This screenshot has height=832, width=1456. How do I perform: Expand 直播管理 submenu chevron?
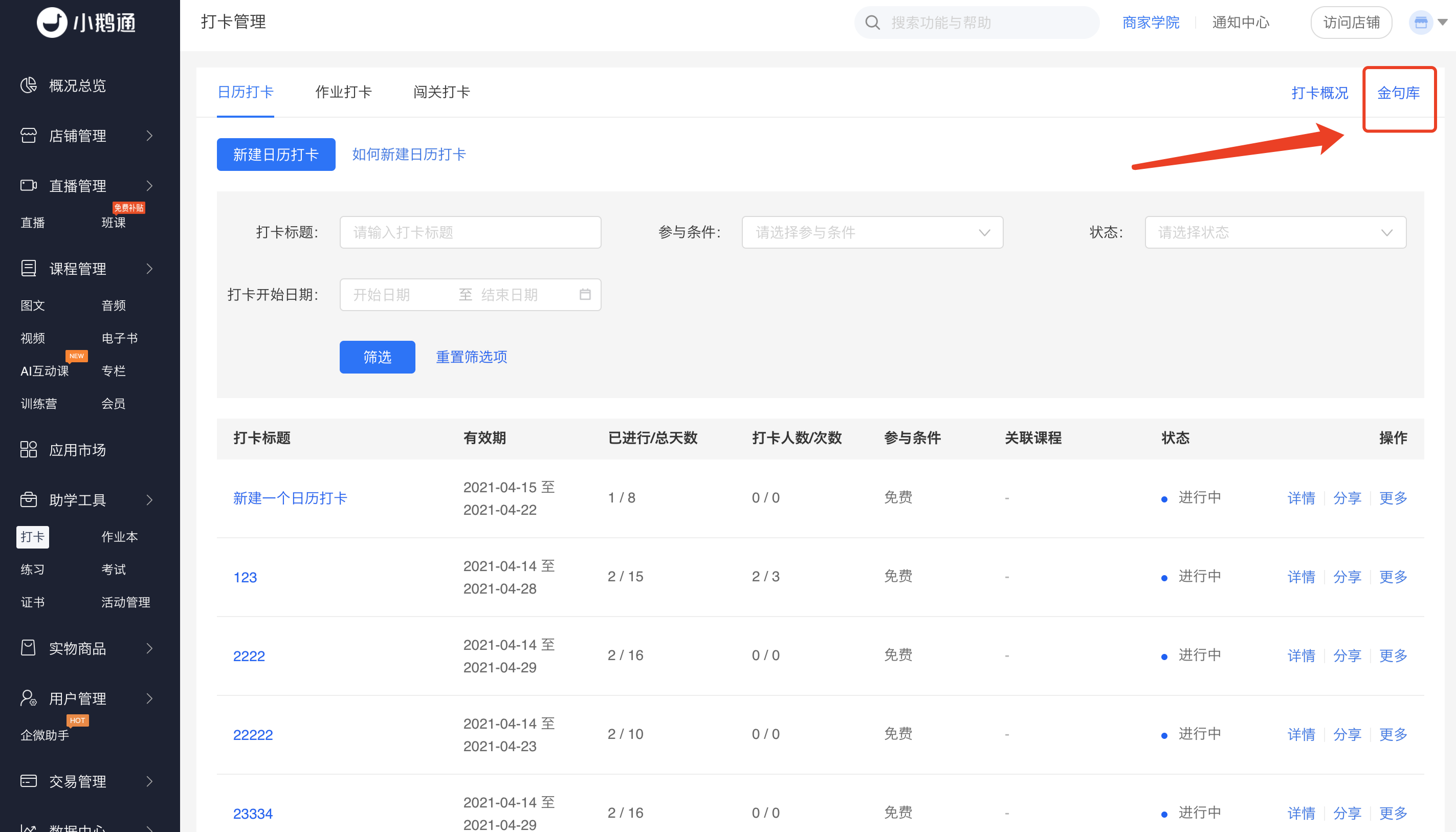pos(150,186)
